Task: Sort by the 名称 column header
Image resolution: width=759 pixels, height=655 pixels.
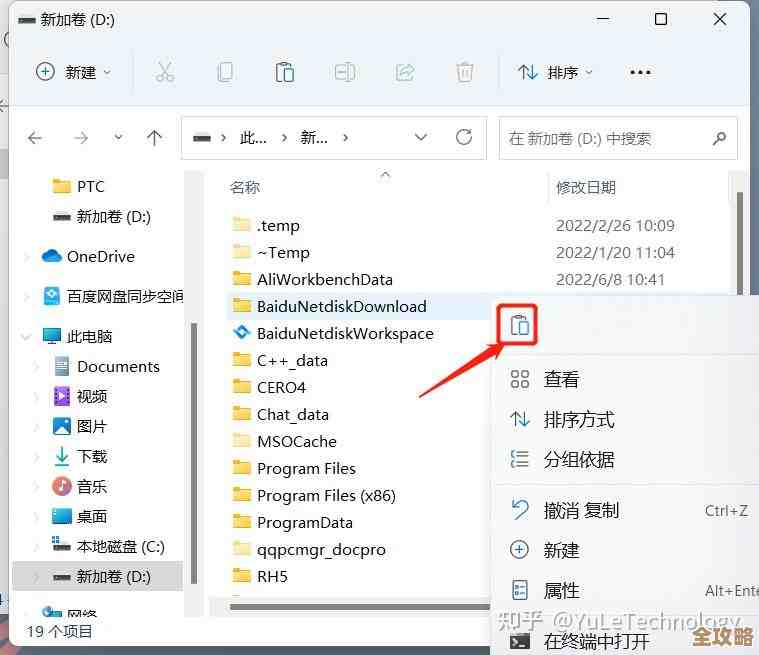Action: (244, 187)
